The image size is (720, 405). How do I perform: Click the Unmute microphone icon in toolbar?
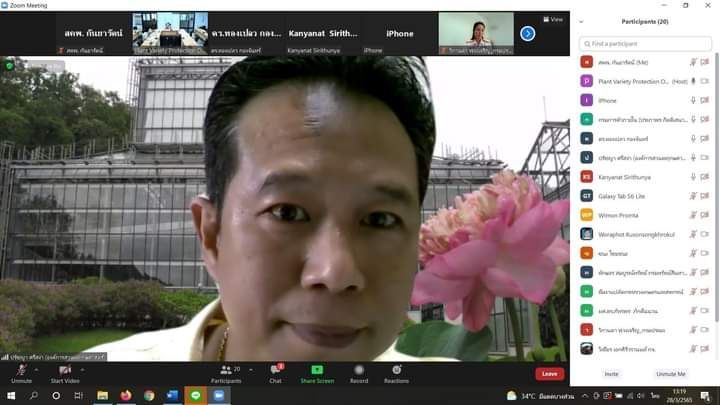click(21, 370)
